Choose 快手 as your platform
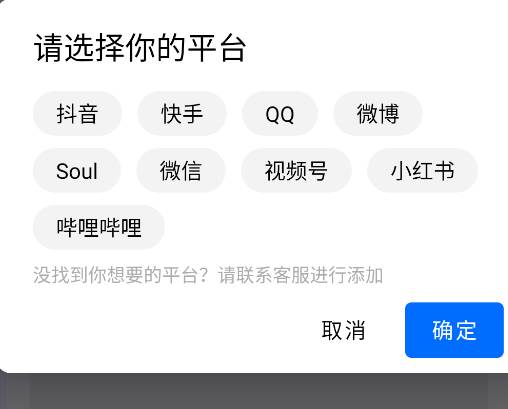The image size is (508, 409). 182,114
